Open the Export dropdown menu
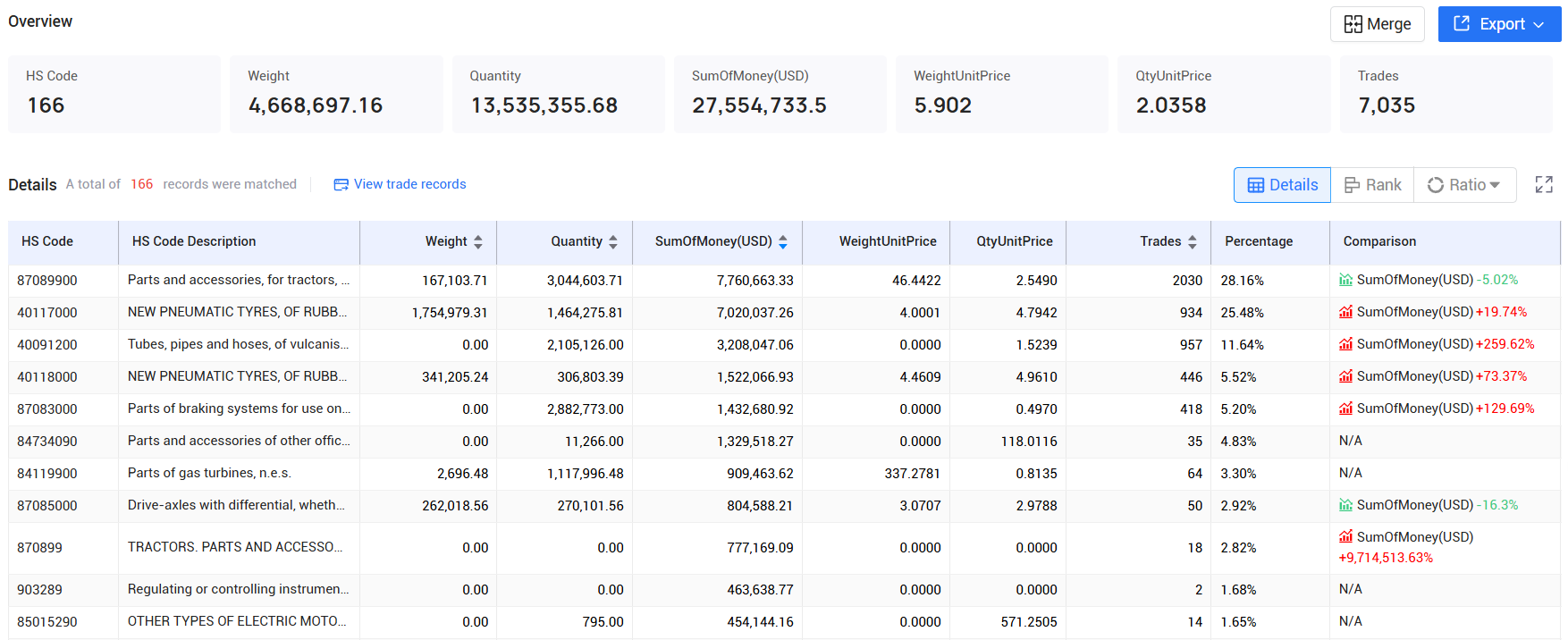Screen dimensions: 1568x640 pos(1499,24)
